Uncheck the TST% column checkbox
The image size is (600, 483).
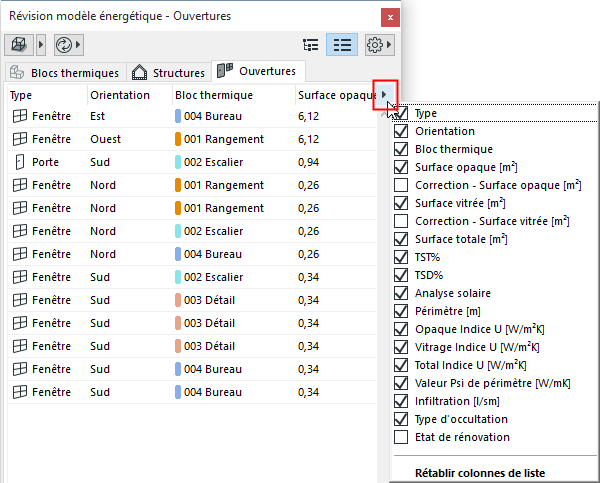click(401, 257)
